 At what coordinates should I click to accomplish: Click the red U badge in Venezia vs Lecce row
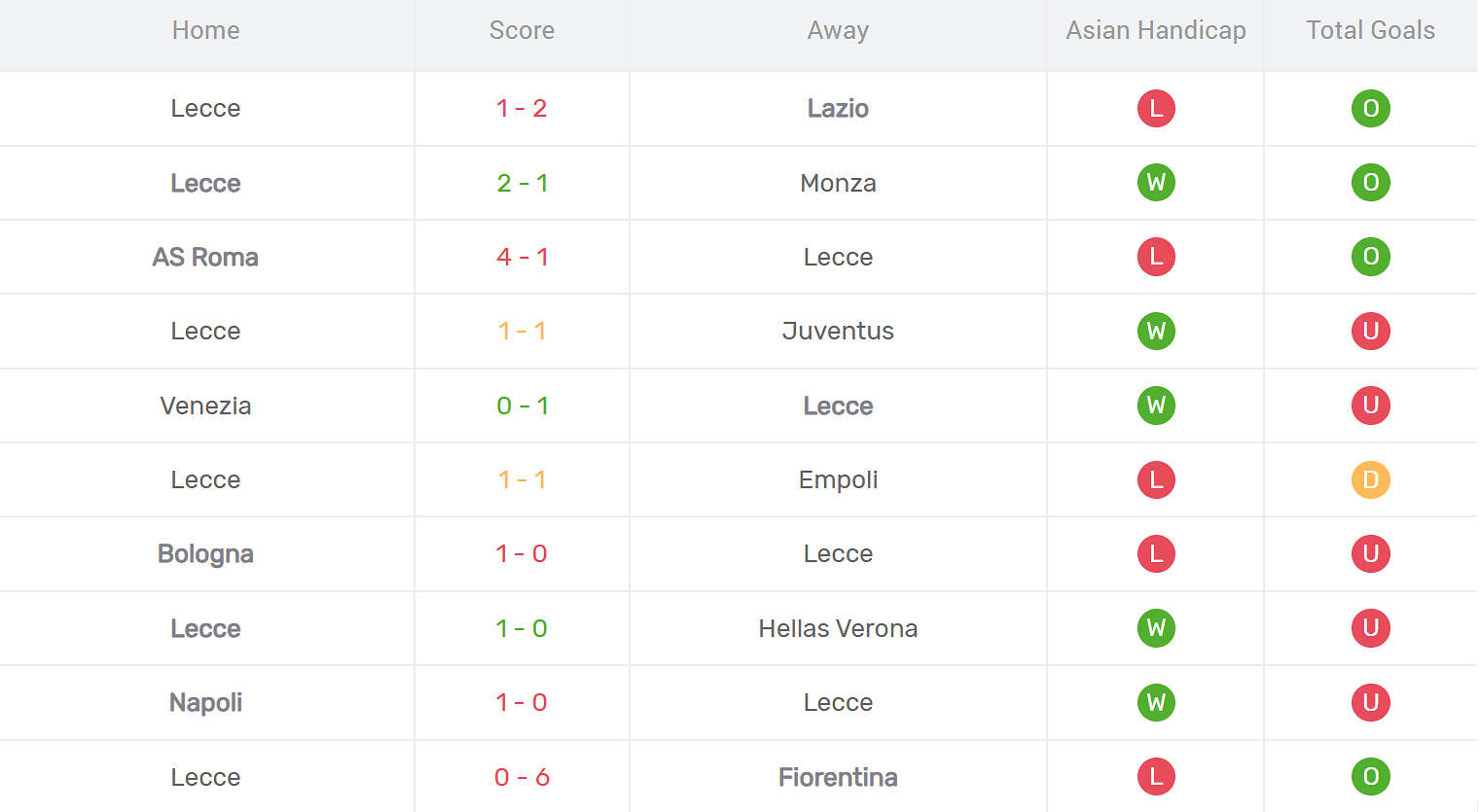coord(1370,406)
